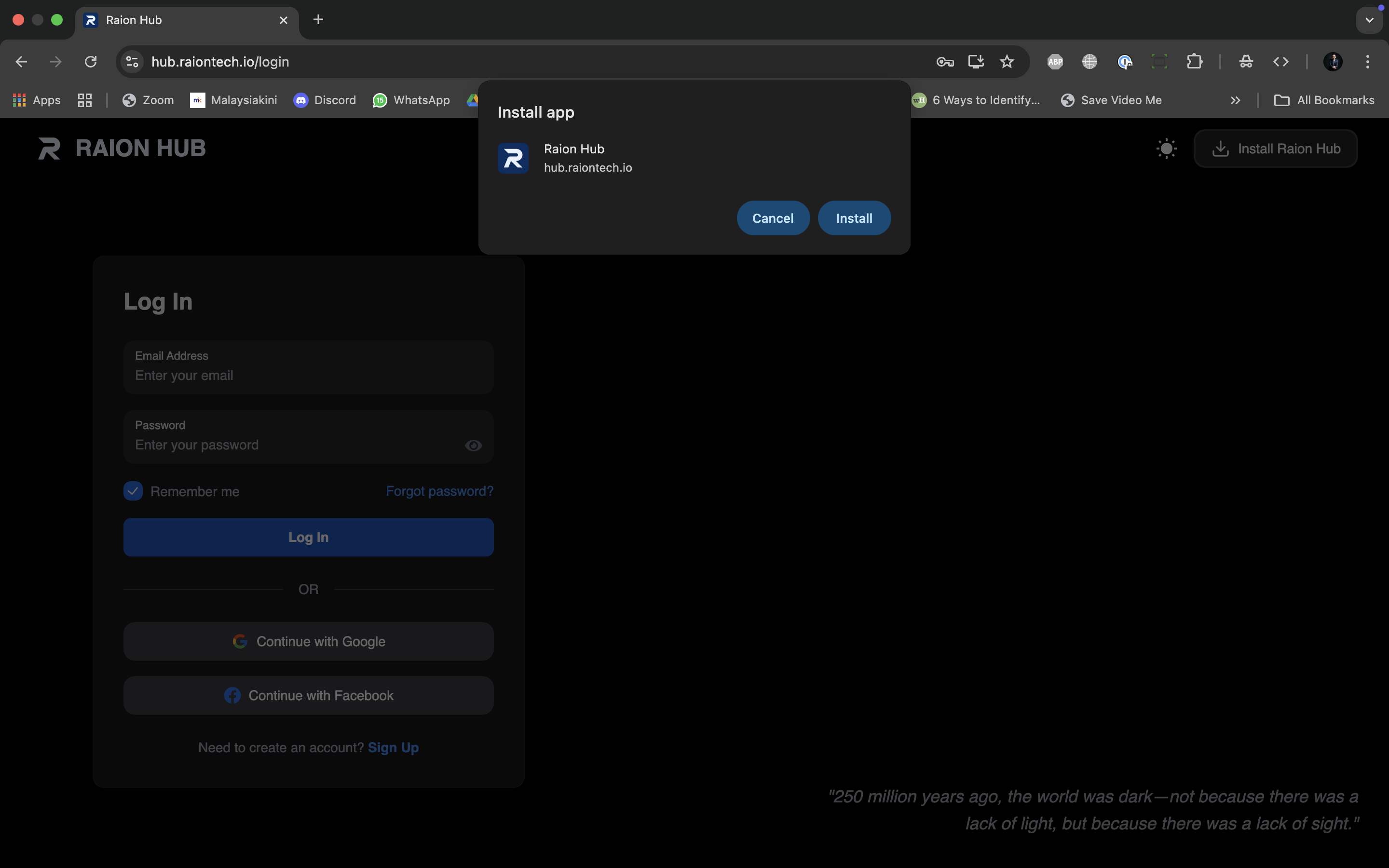Open the password manager key icon
This screenshot has height=868, width=1389.
(945, 61)
